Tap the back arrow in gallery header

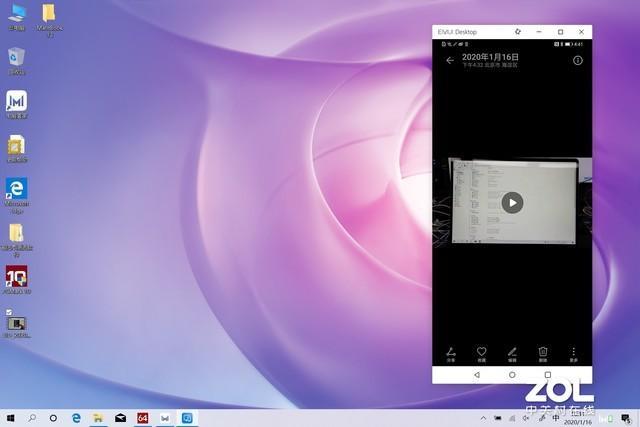(x=450, y=60)
